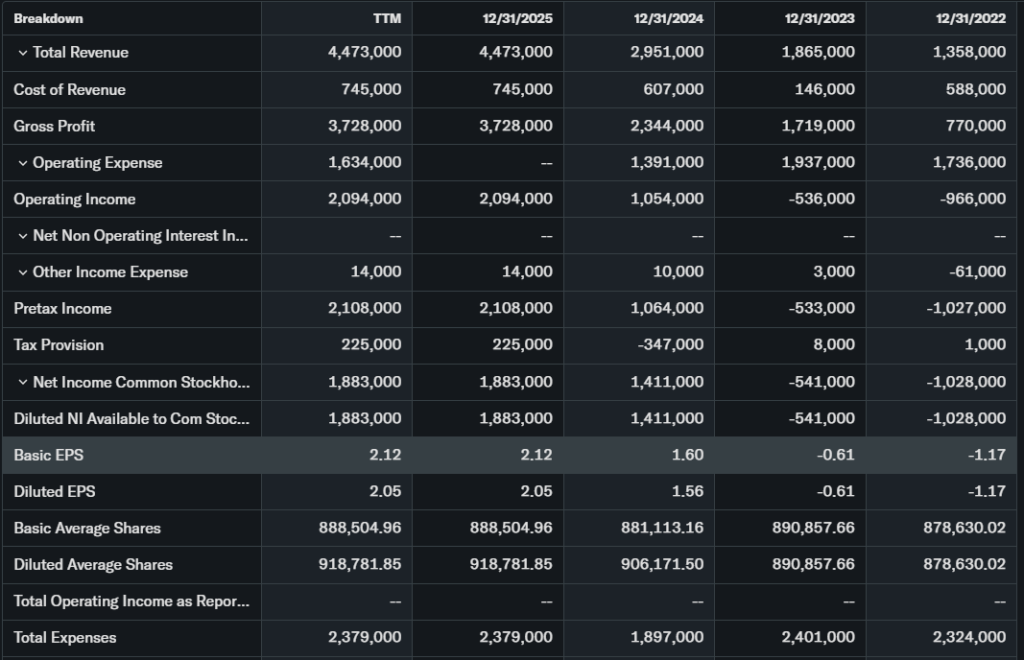The width and height of the screenshot is (1024, 660).
Task: Expand Net Income Common Stockholders chevron
Action: click(23, 382)
